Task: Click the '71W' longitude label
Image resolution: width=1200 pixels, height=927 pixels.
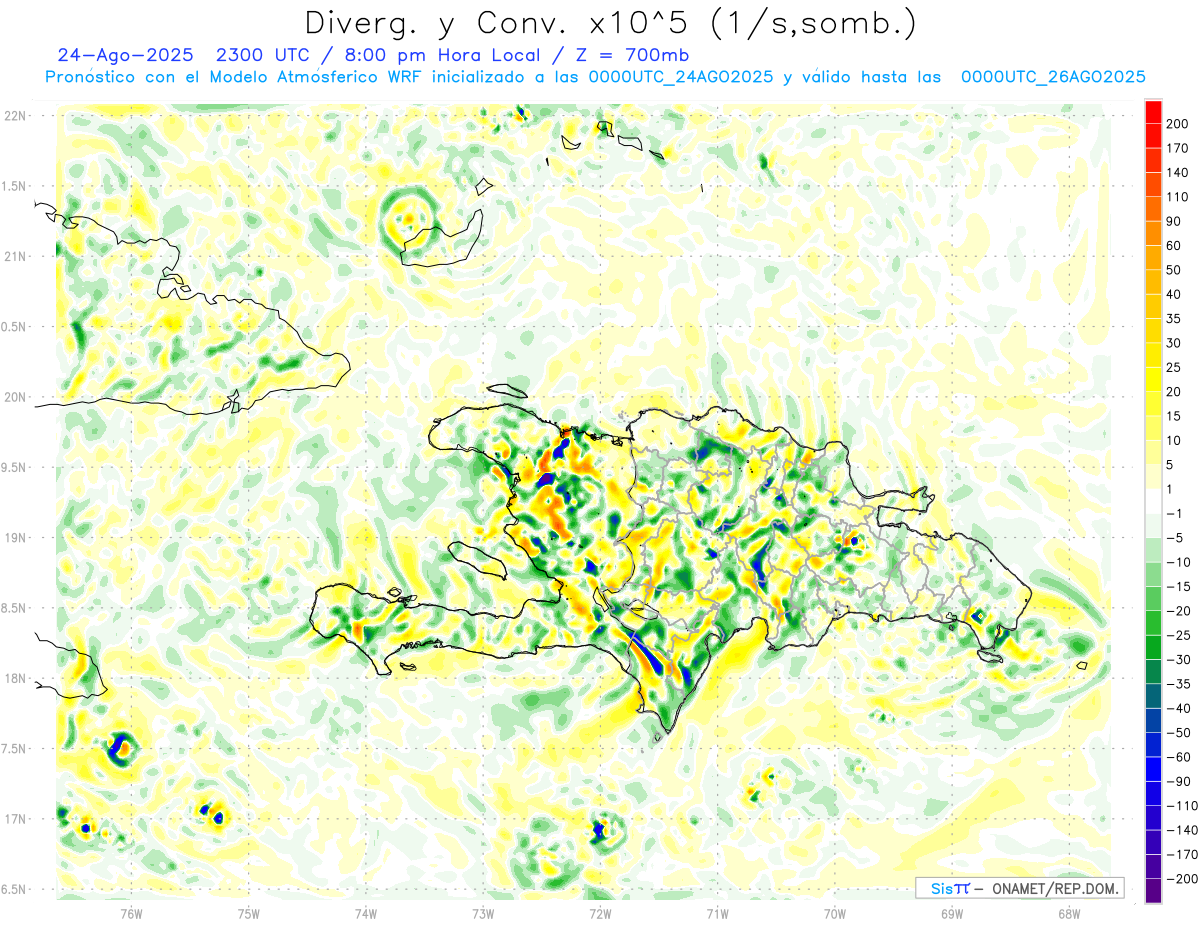Action: tap(717, 913)
